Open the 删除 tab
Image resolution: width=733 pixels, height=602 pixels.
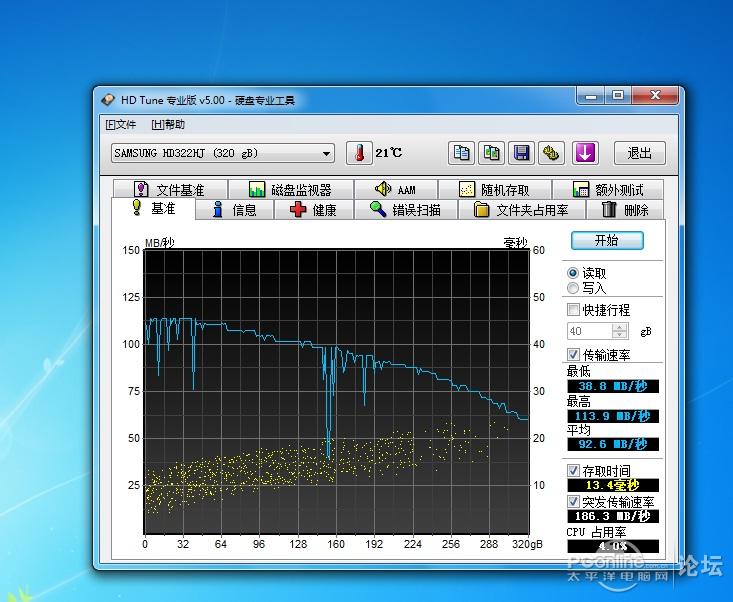[x=625, y=210]
